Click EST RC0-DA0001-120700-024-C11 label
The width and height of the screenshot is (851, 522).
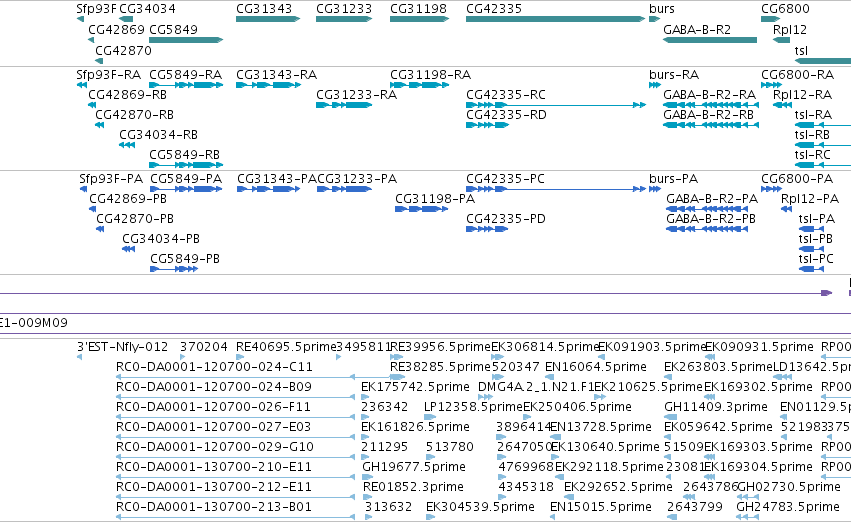click(214, 367)
